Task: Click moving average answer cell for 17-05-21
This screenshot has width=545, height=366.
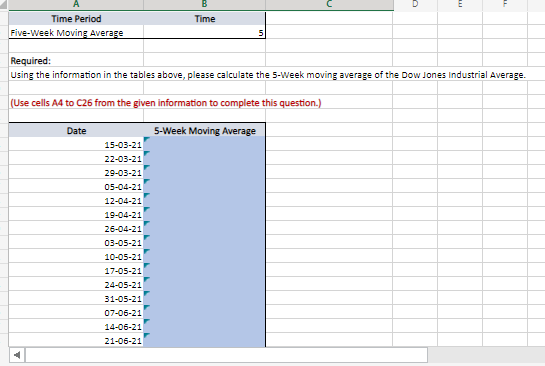Action: coord(204,270)
